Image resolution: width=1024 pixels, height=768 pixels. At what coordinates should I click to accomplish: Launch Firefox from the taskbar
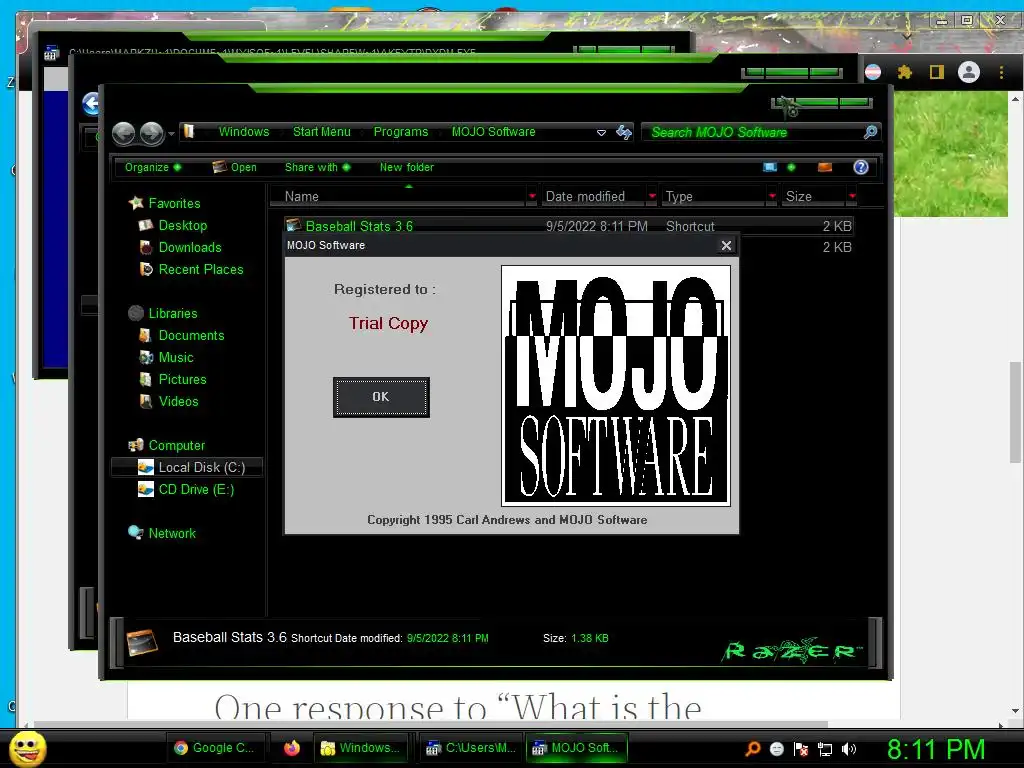pyautogui.click(x=291, y=748)
